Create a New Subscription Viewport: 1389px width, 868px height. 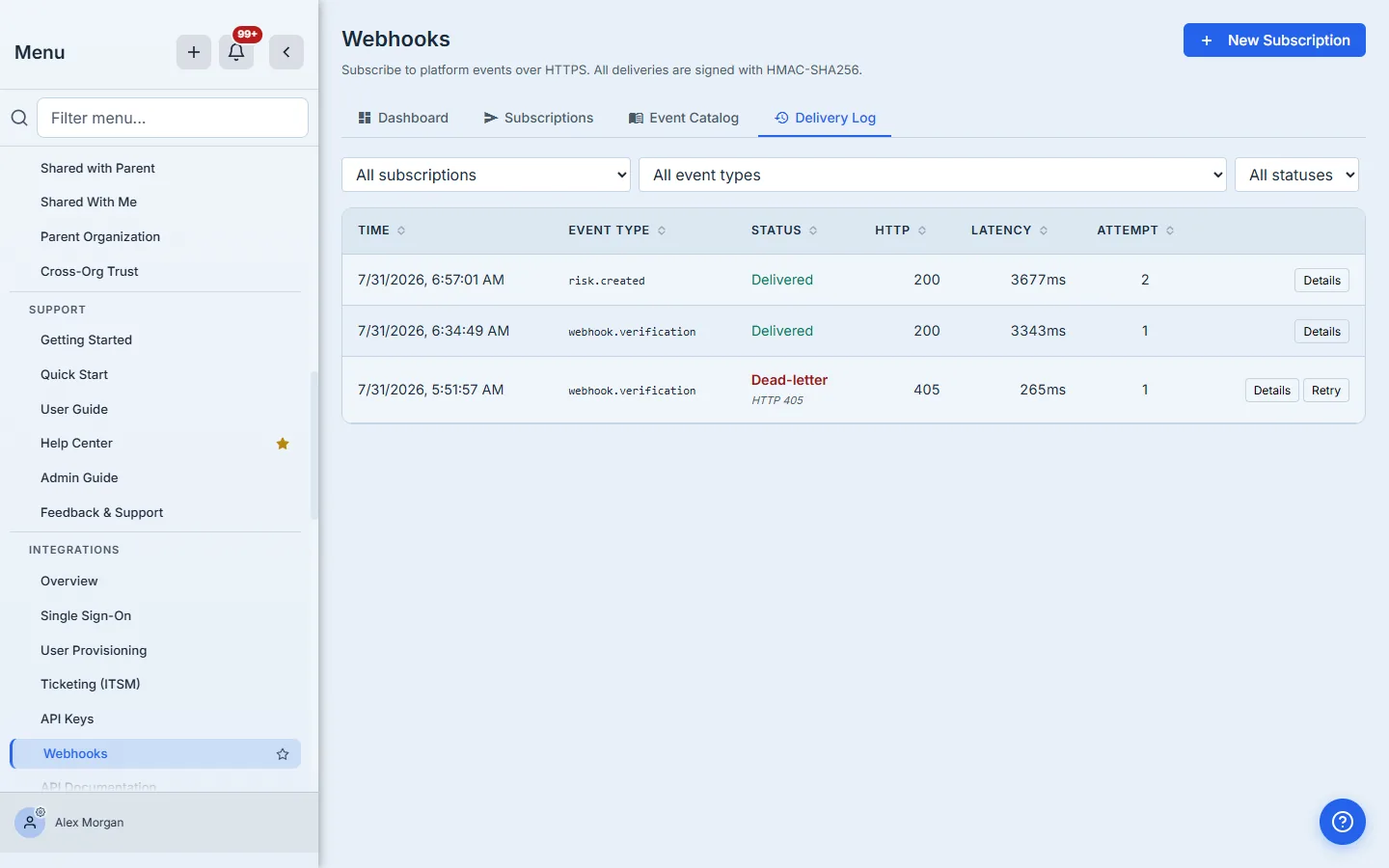tap(1274, 41)
